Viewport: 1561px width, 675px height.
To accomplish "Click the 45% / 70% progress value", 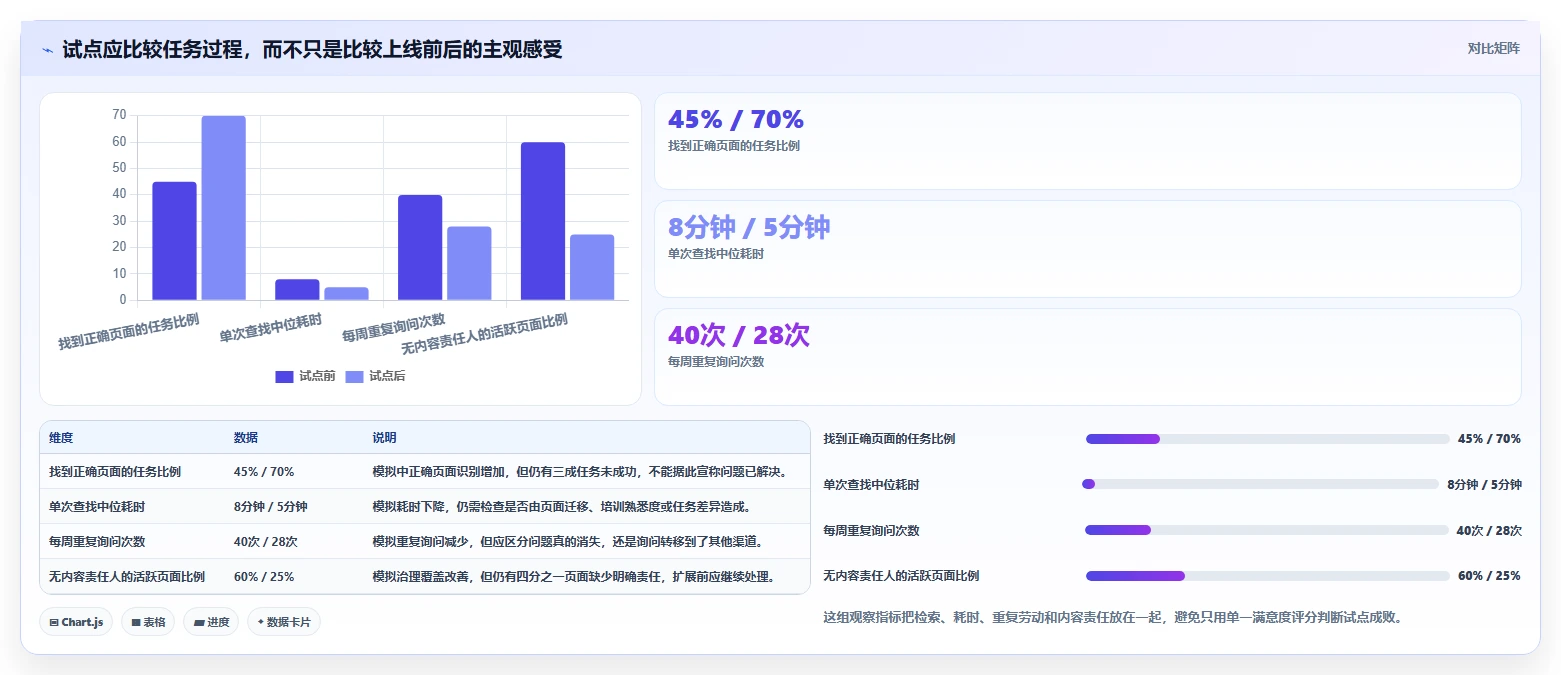I will point(1489,439).
